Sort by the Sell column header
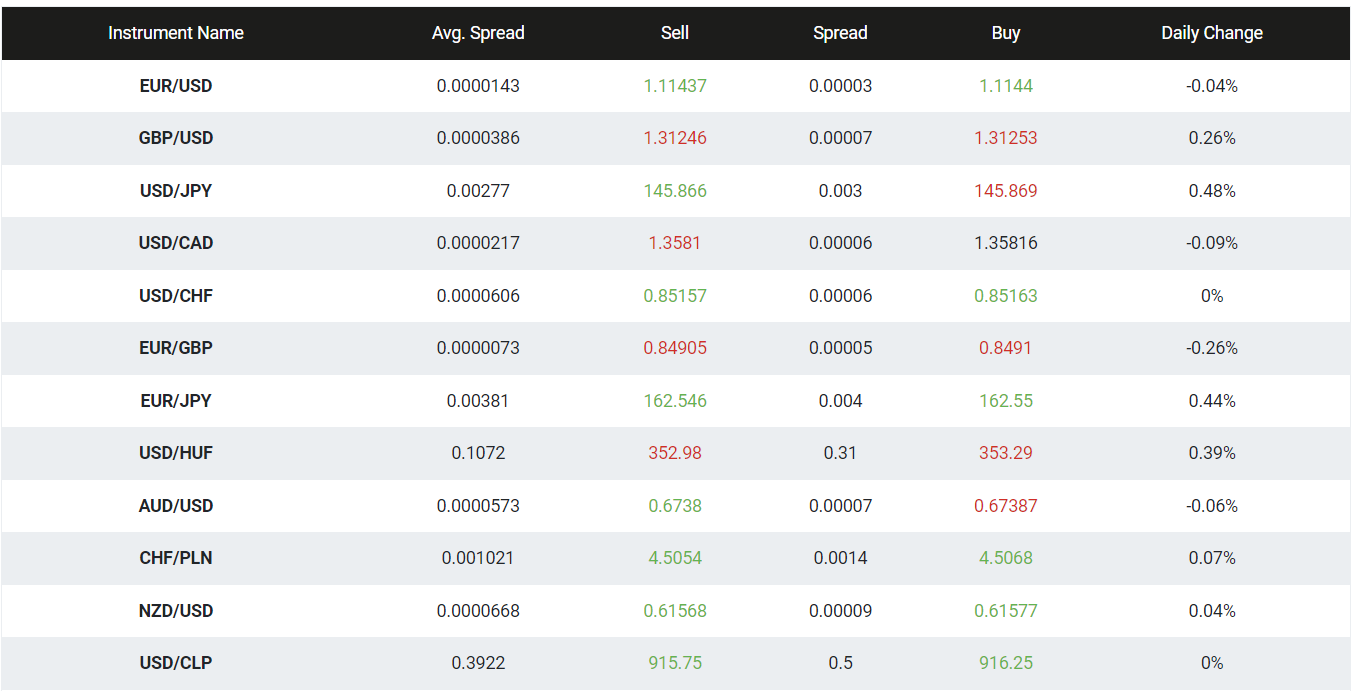Viewport: 1351px width, 691px height. (675, 32)
